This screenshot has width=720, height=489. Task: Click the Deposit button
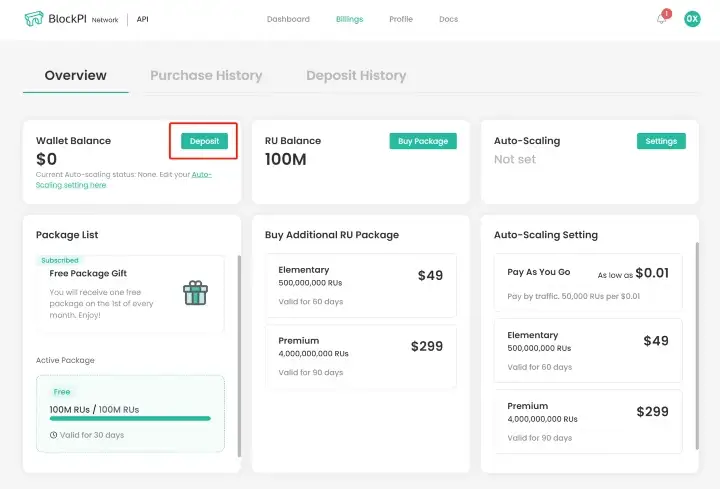[204, 141]
